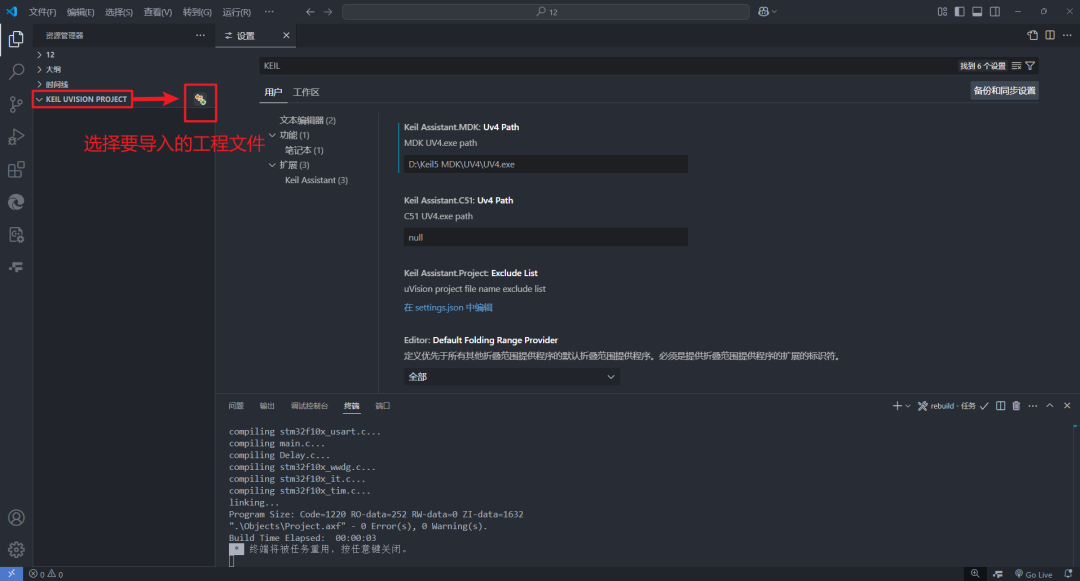Open the Edge browser tools icon
The height and width of the screenshot is (581, 1080).
coord(16,202)
